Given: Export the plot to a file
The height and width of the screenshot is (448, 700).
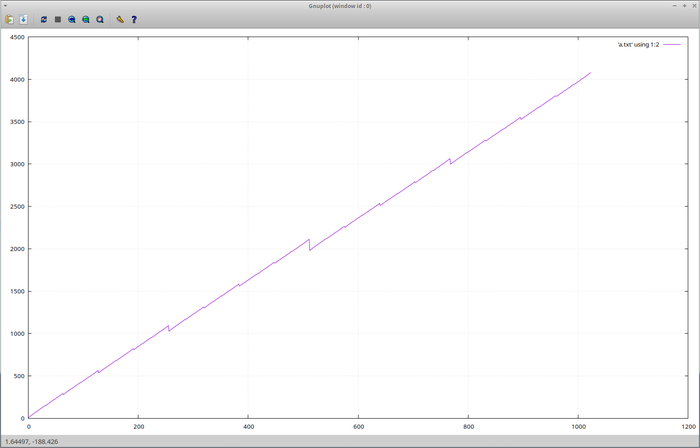Looking at the screenshot, I should pos(23,19).
